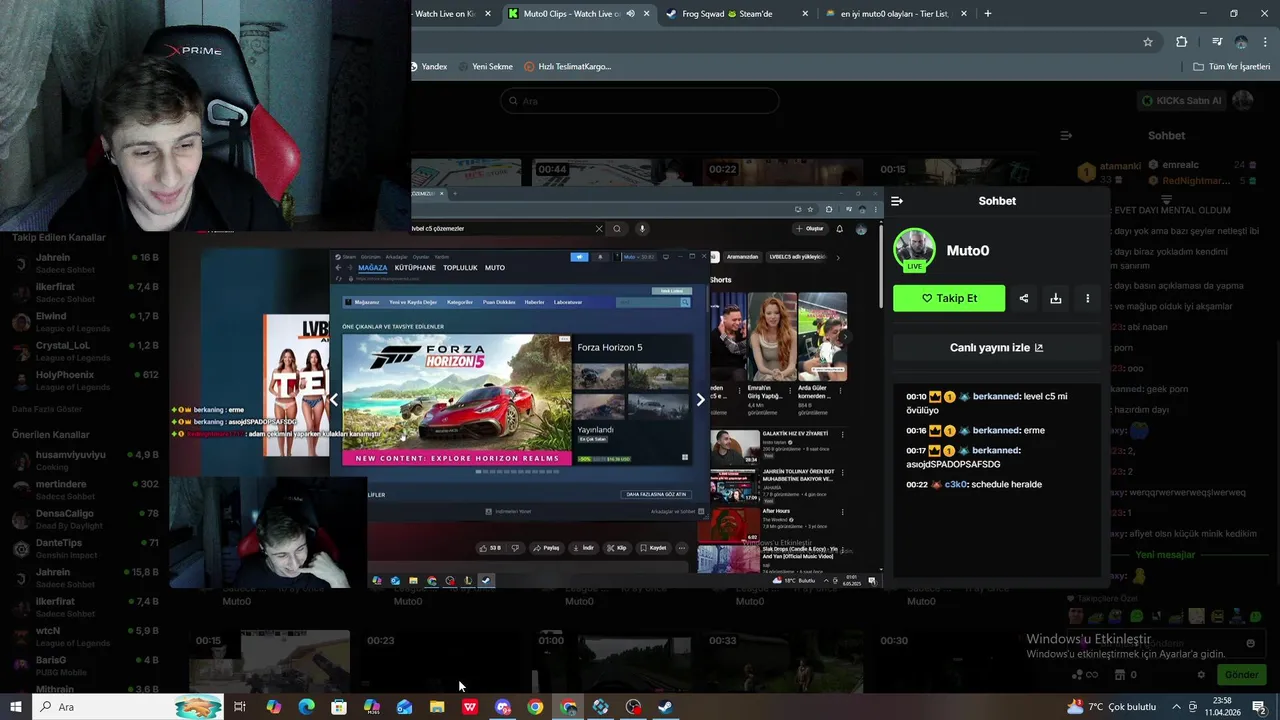This screenshot has height=720, width=1280.
Task: Click the Kick search field Ara
Action: (639, 101)
